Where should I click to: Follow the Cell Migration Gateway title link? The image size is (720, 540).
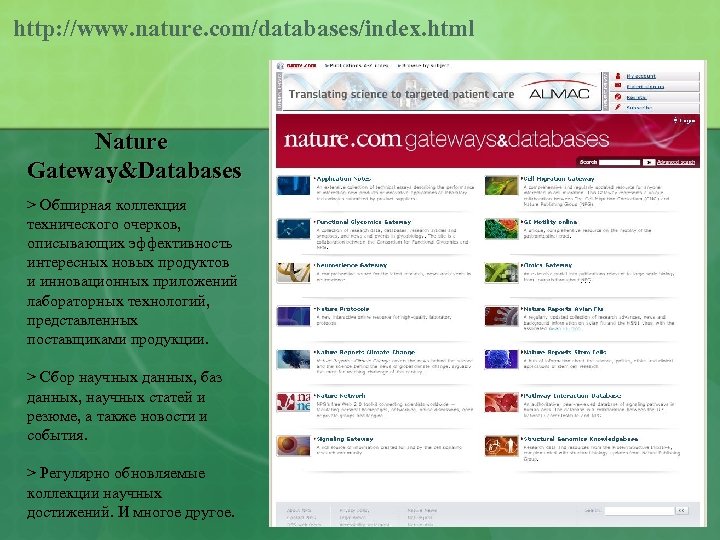click(559, 179)
